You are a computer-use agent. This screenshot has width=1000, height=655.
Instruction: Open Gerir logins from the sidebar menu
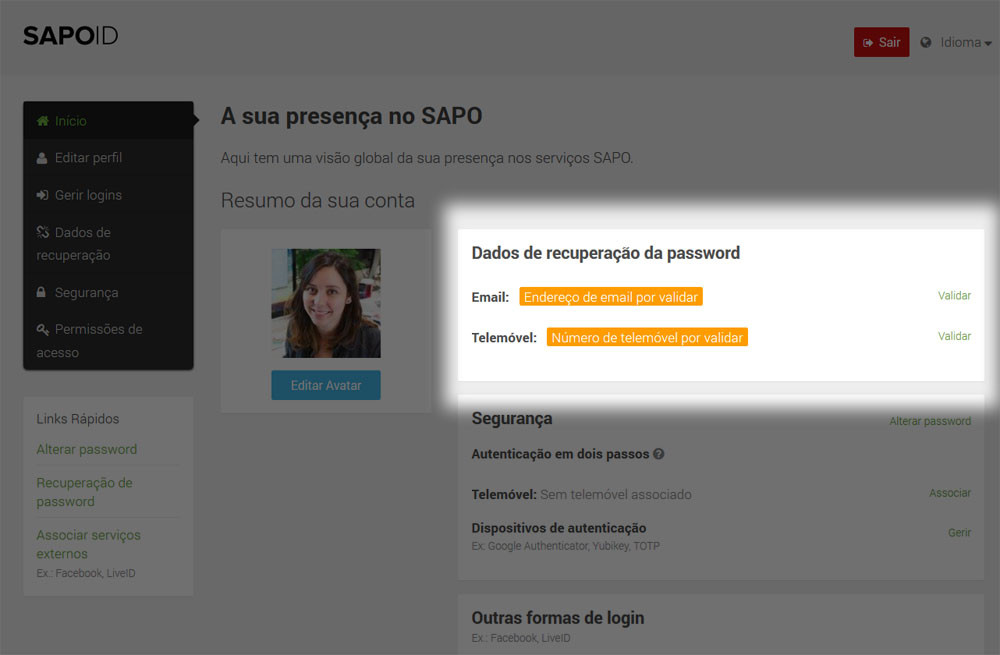(x=87, y=194)
